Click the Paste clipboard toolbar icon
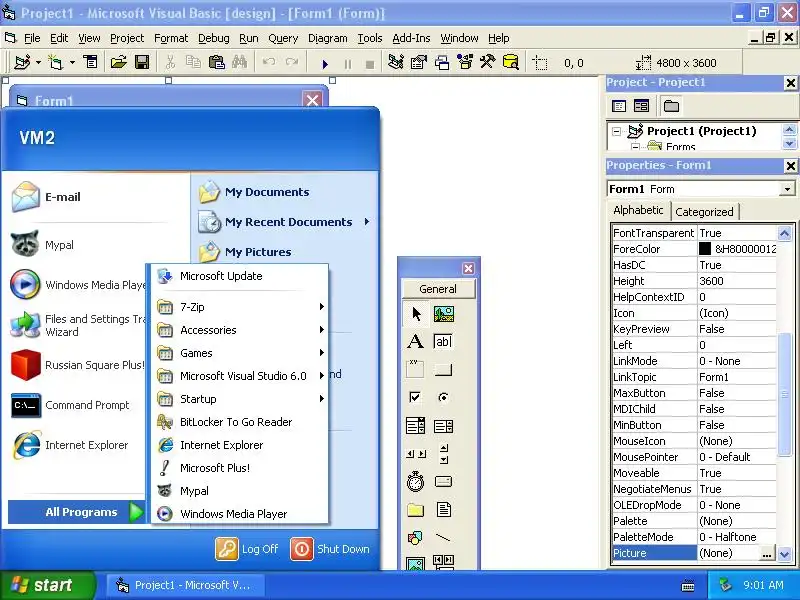Viewport: 800px width, 600px height. point(216,63)
